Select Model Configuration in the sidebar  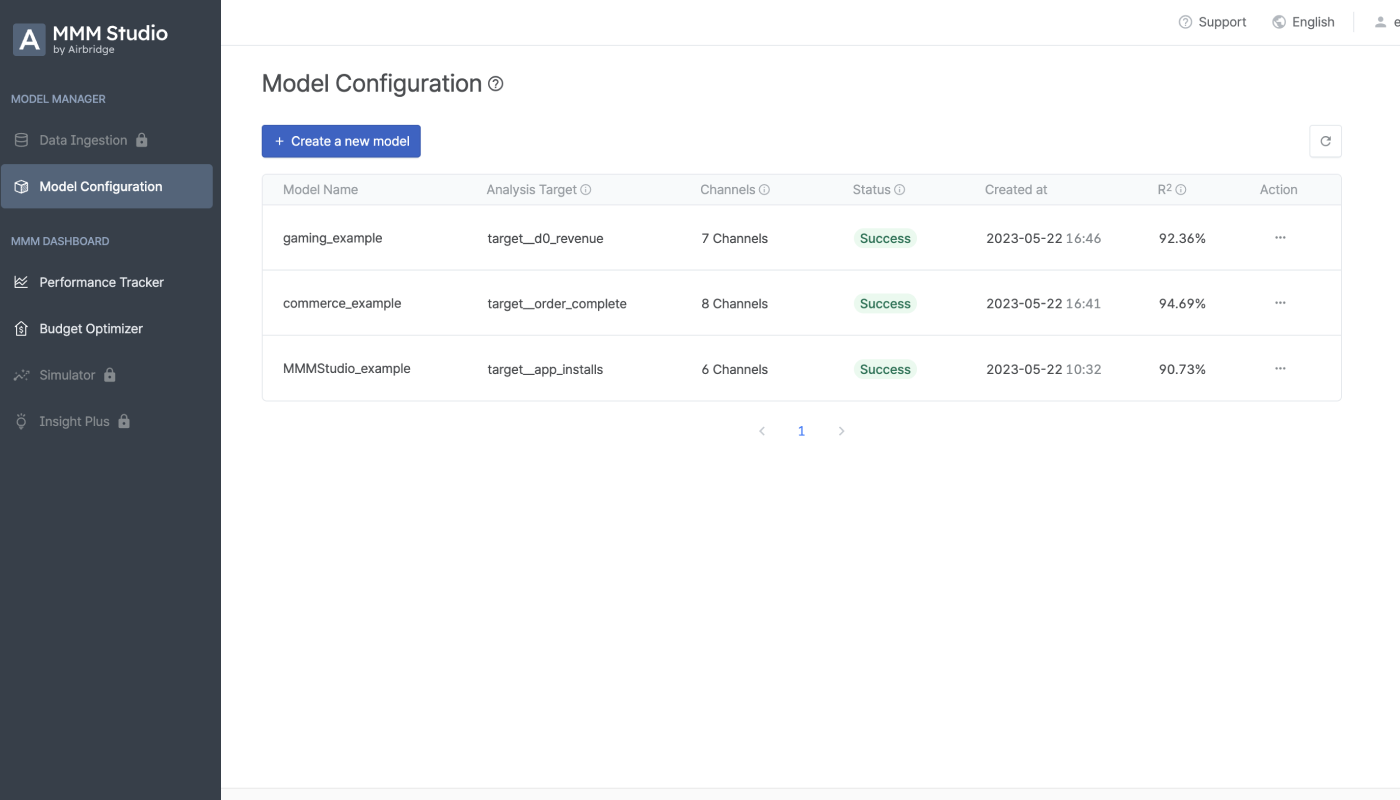pyautogui.click(x=106, y=186)
